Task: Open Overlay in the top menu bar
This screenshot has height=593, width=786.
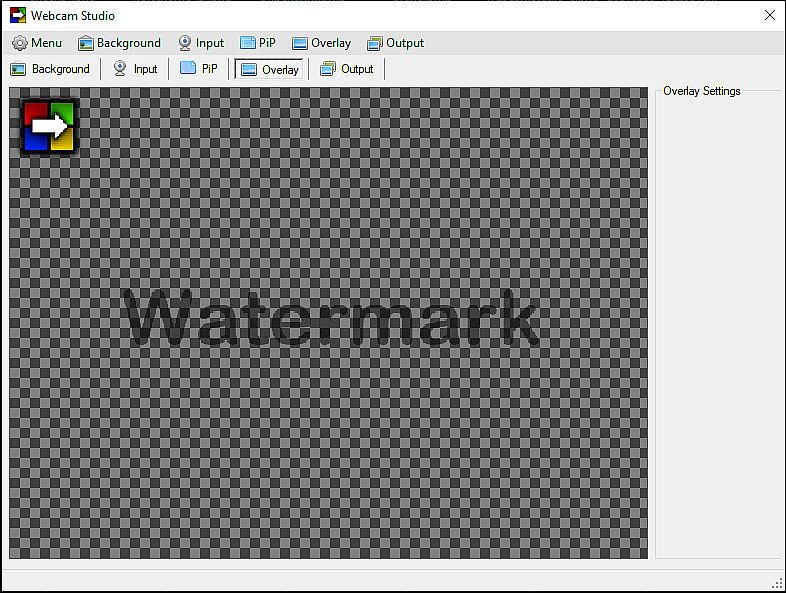Action: click(x=321, y=43)
